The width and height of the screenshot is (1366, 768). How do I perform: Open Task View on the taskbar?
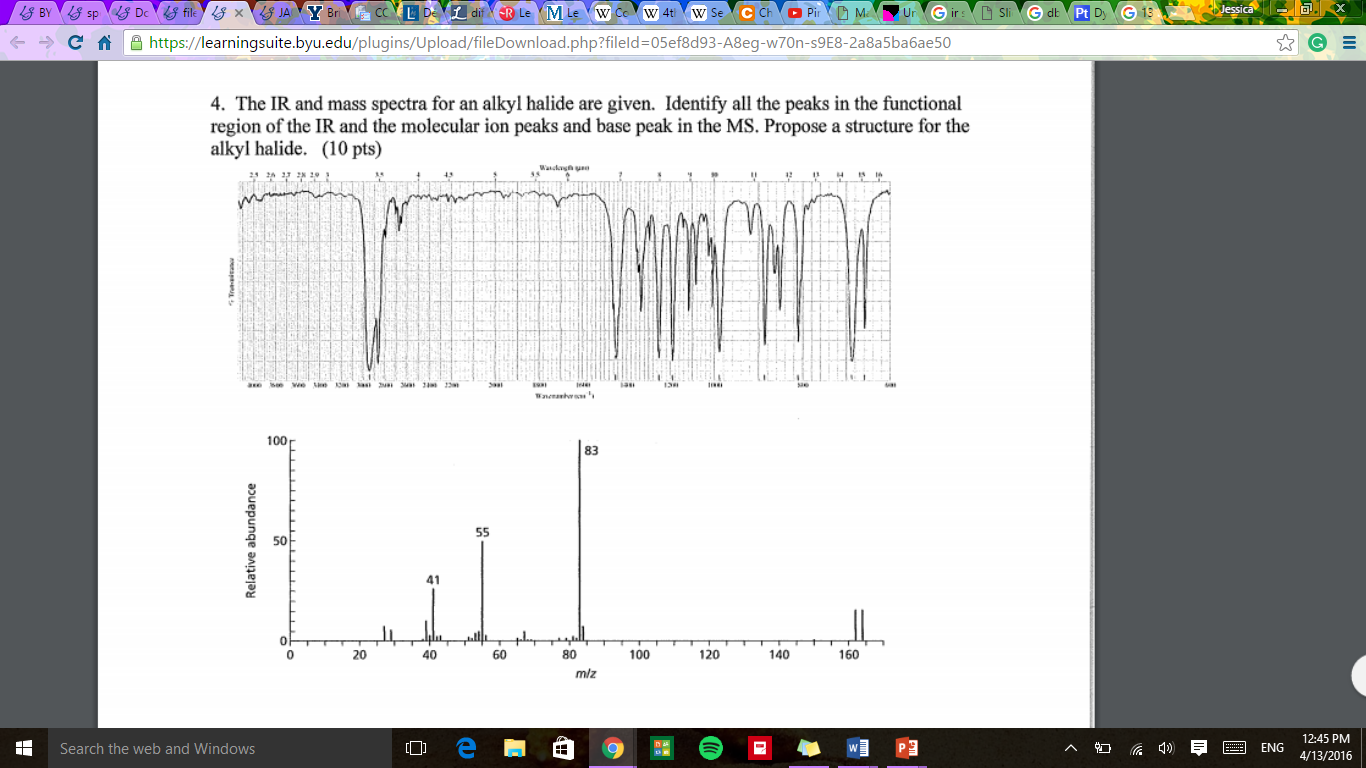[416, 748]
